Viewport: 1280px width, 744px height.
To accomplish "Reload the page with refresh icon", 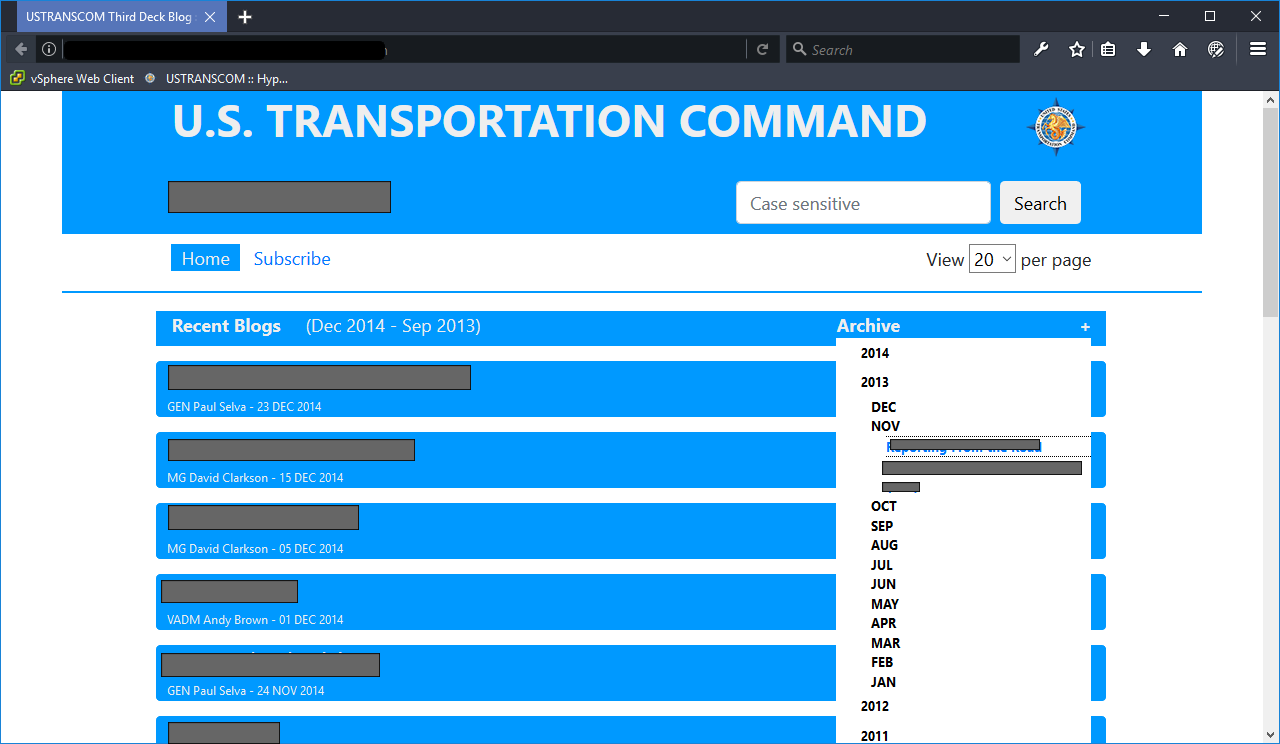I will 762,49.
